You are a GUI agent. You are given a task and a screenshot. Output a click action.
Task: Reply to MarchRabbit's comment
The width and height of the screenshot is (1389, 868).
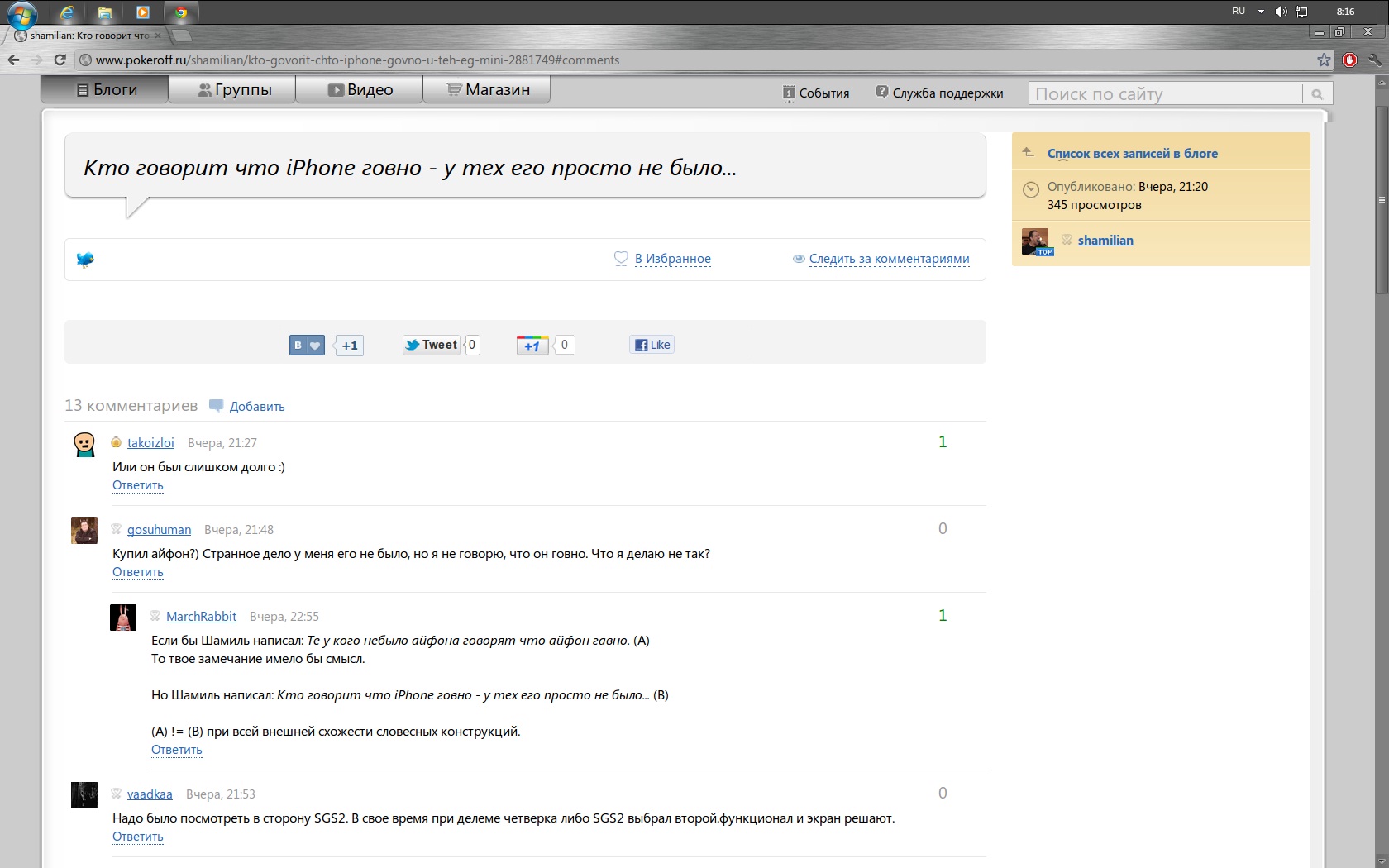(x=177, y=750)
